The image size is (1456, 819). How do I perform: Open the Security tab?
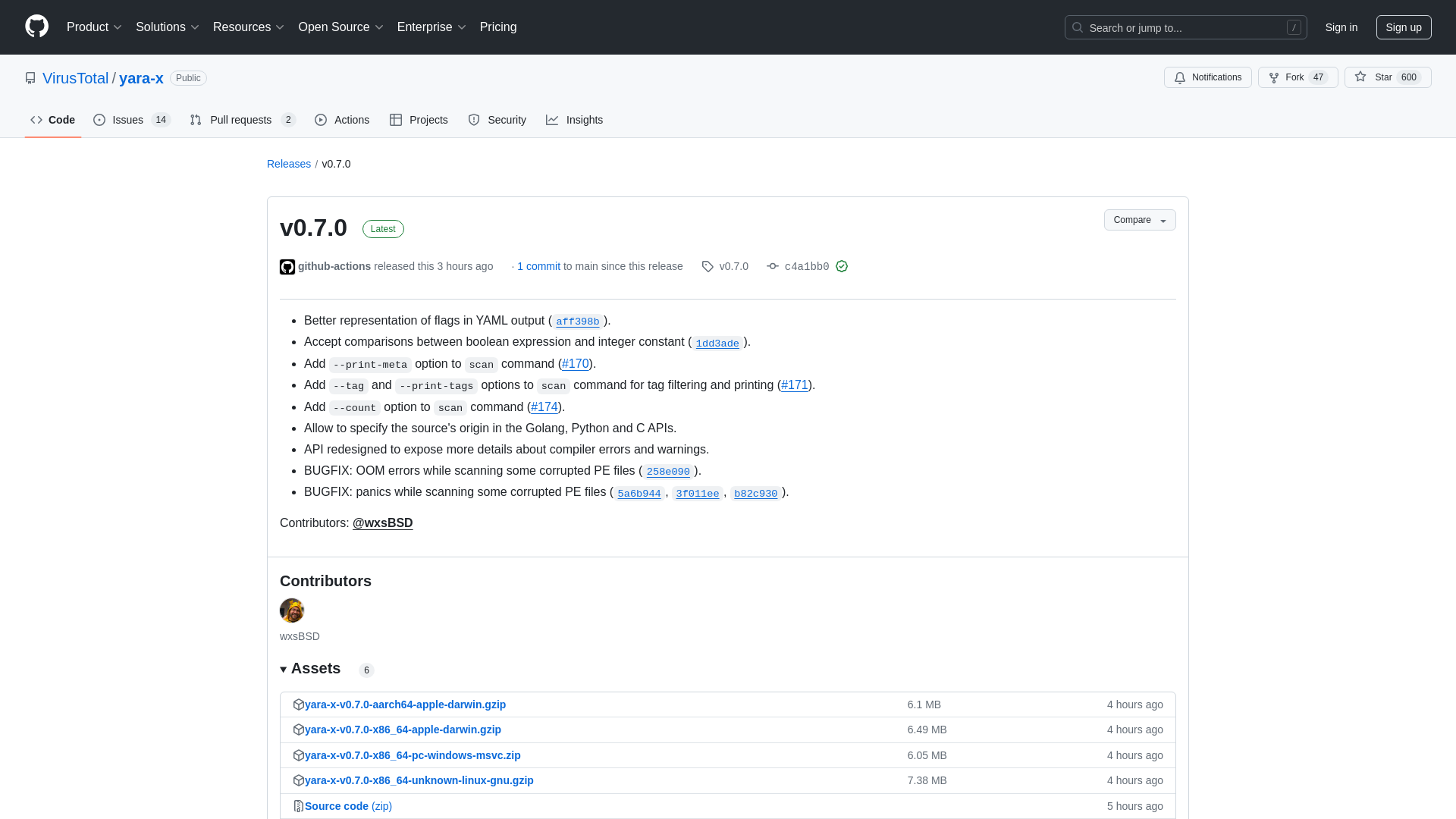(x=497, y=120)
